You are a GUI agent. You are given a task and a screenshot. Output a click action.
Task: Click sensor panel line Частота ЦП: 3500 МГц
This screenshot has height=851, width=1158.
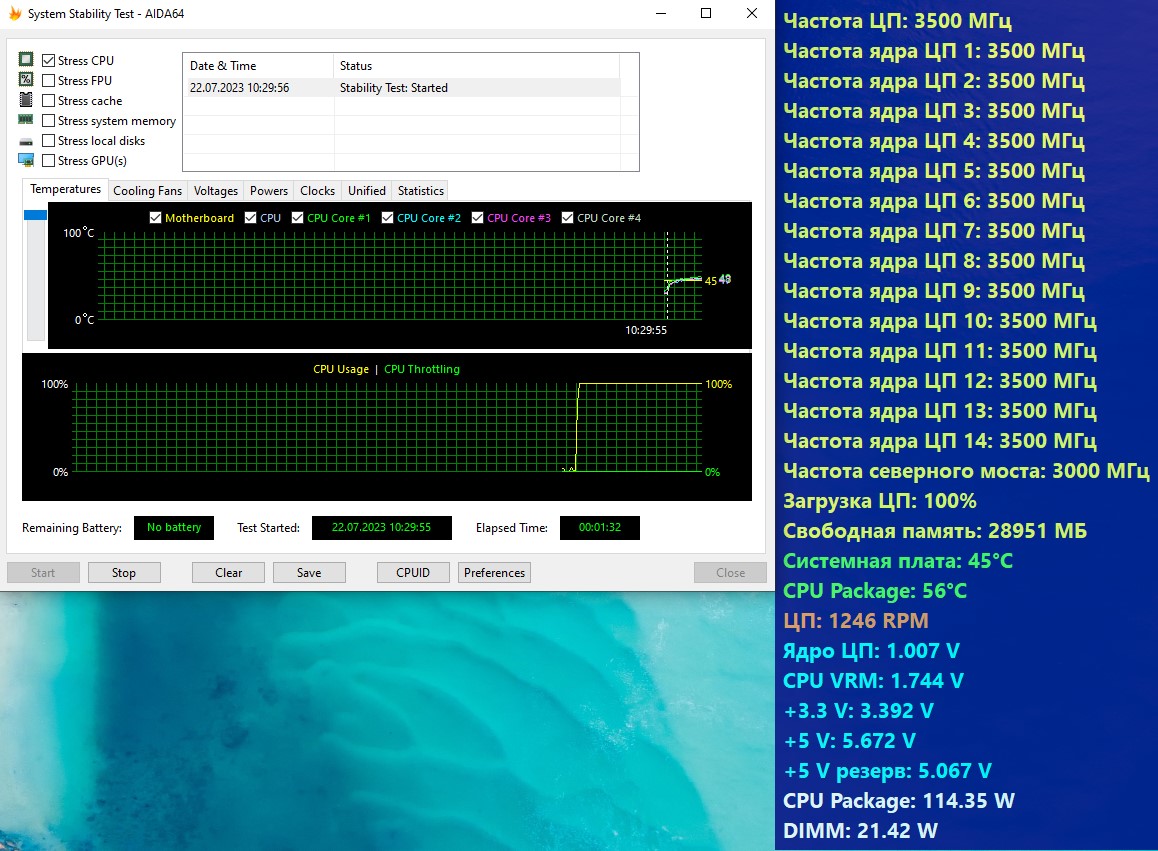[x=897, y=21]
